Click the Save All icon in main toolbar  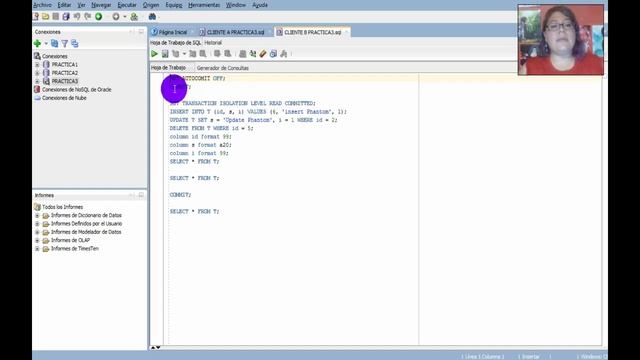coord(66,17)
